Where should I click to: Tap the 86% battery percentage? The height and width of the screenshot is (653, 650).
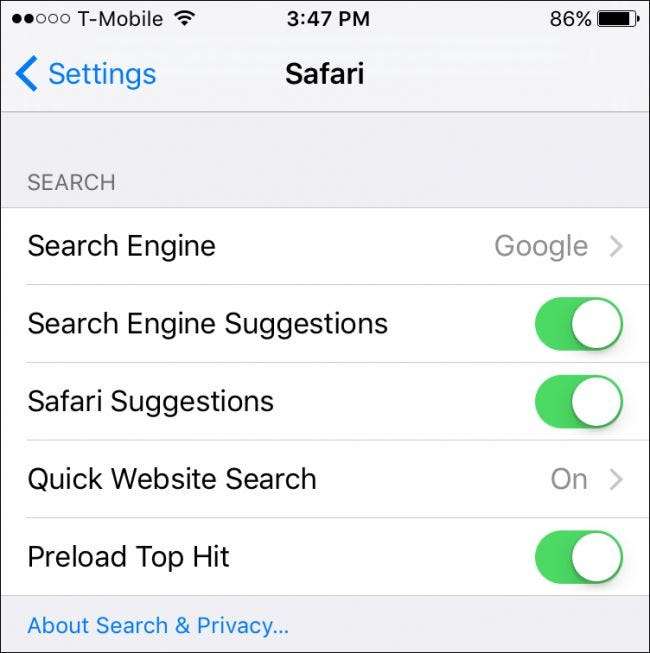[x=570, y=19]
